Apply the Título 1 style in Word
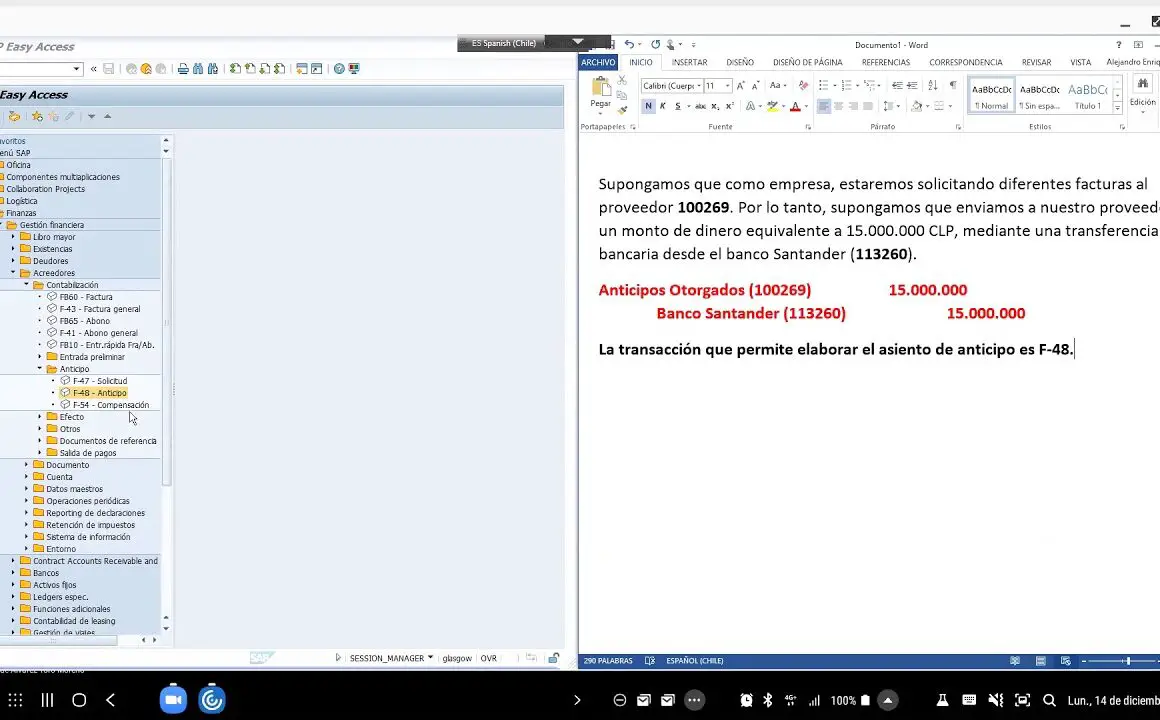Image resolution: width=1160 pixels, height=720 pixels. tap(1088, 95)
